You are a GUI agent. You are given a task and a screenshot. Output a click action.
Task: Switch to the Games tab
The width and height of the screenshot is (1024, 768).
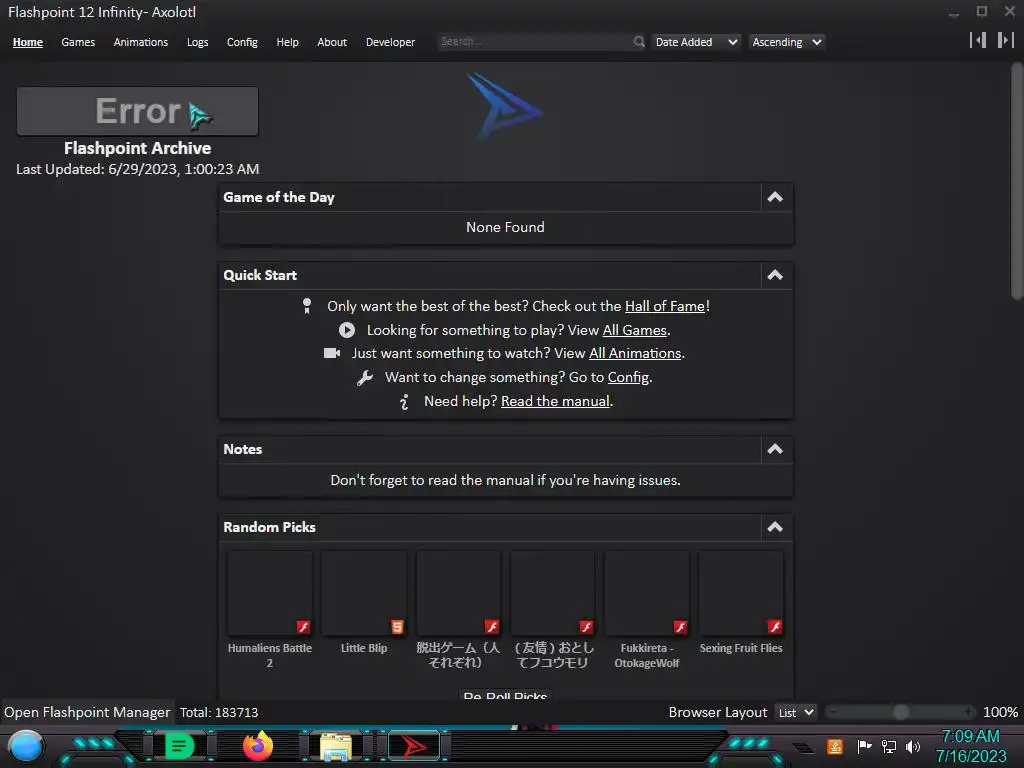(78, 42)
